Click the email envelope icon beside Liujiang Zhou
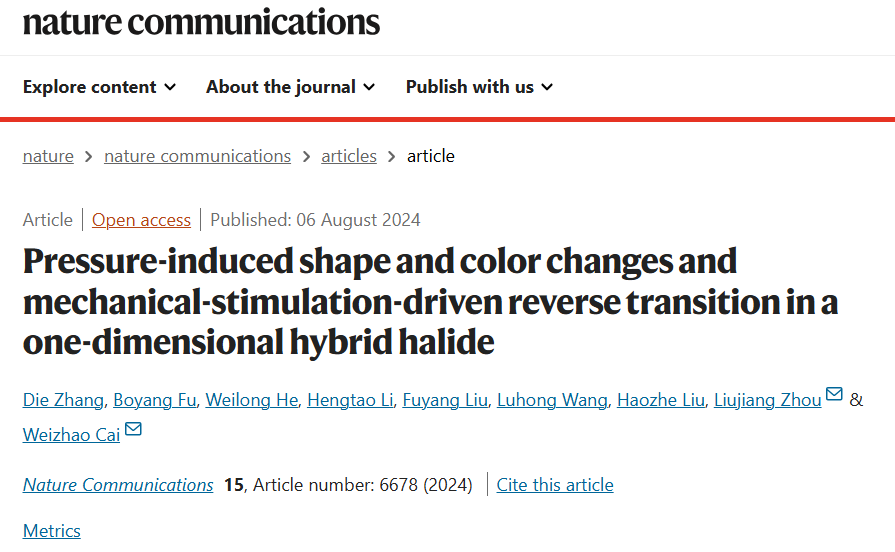This screenshot has width=895, height=552. pos(834,394)
